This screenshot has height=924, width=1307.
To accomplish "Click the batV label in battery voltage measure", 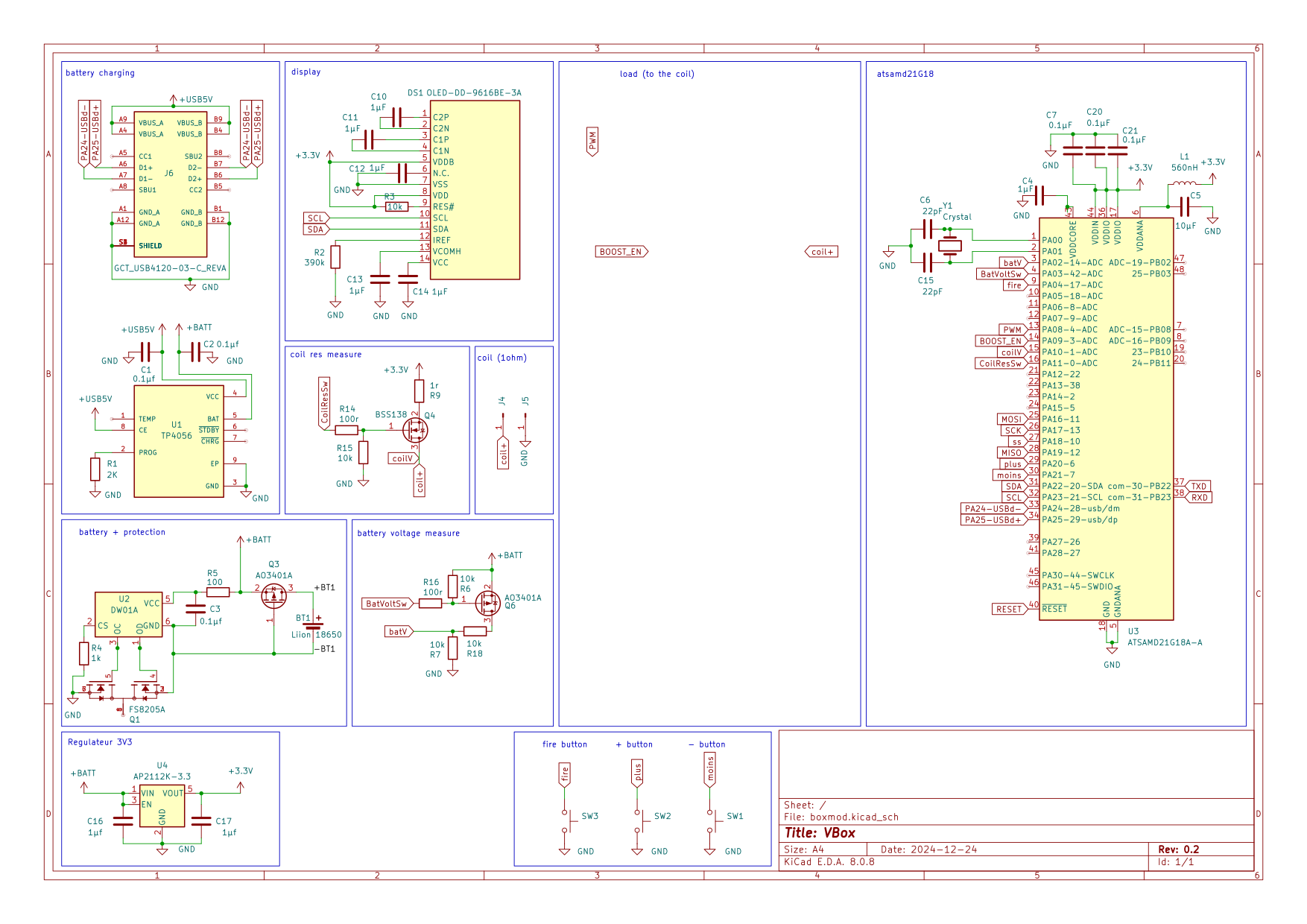I will 399,632.
